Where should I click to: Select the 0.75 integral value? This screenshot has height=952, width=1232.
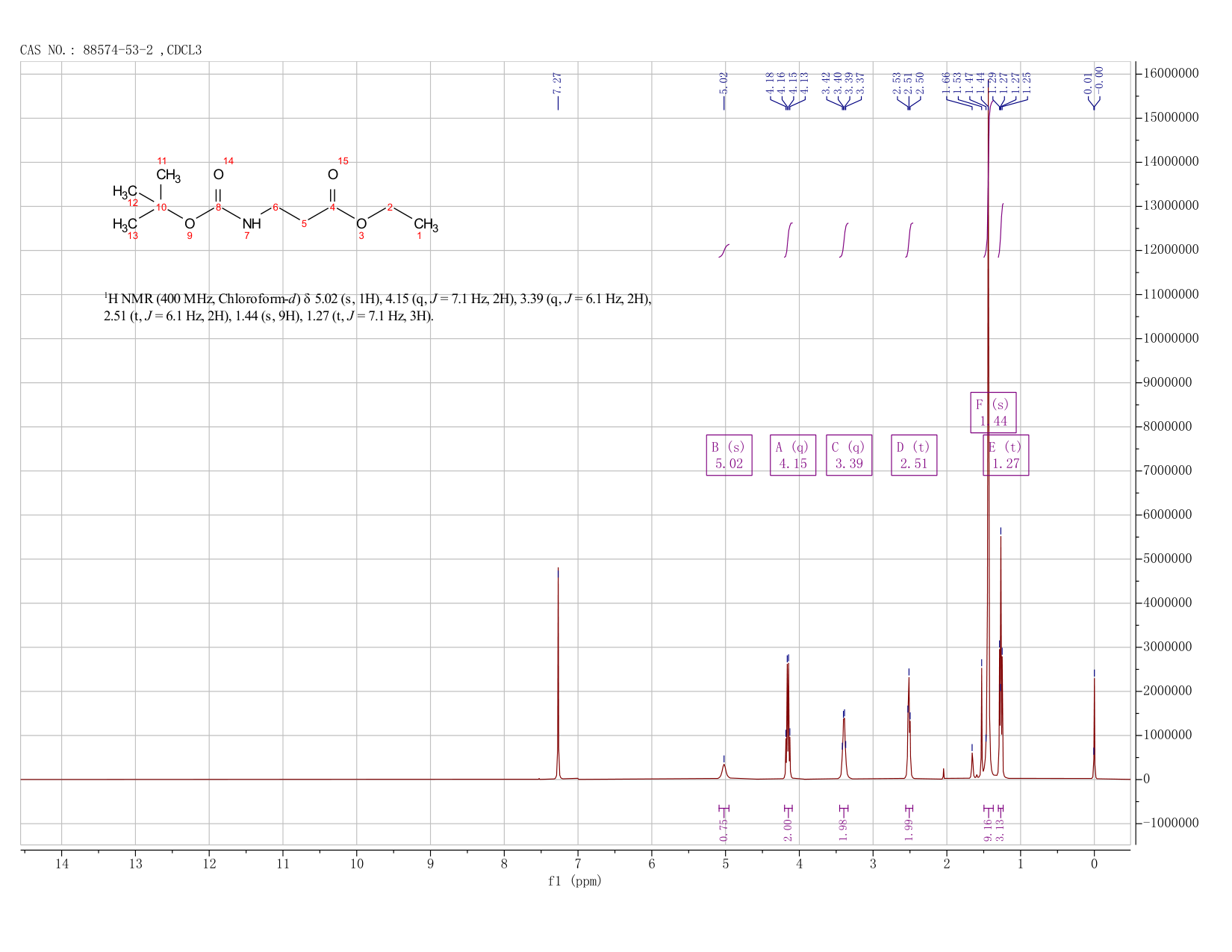[x=724, y=829]
